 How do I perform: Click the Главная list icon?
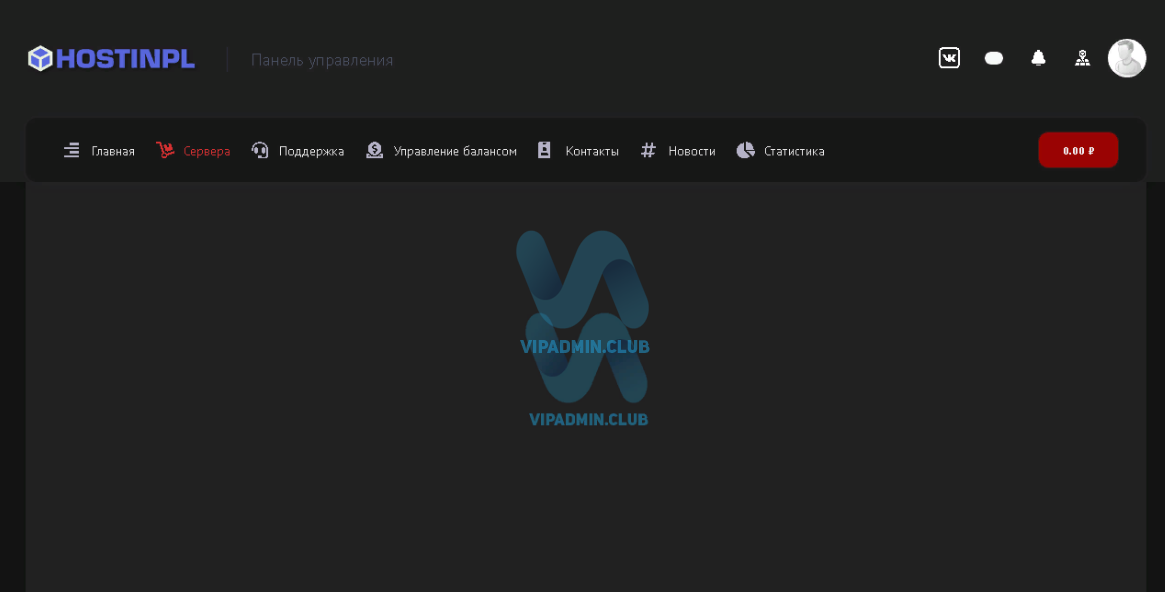(71, 151)
